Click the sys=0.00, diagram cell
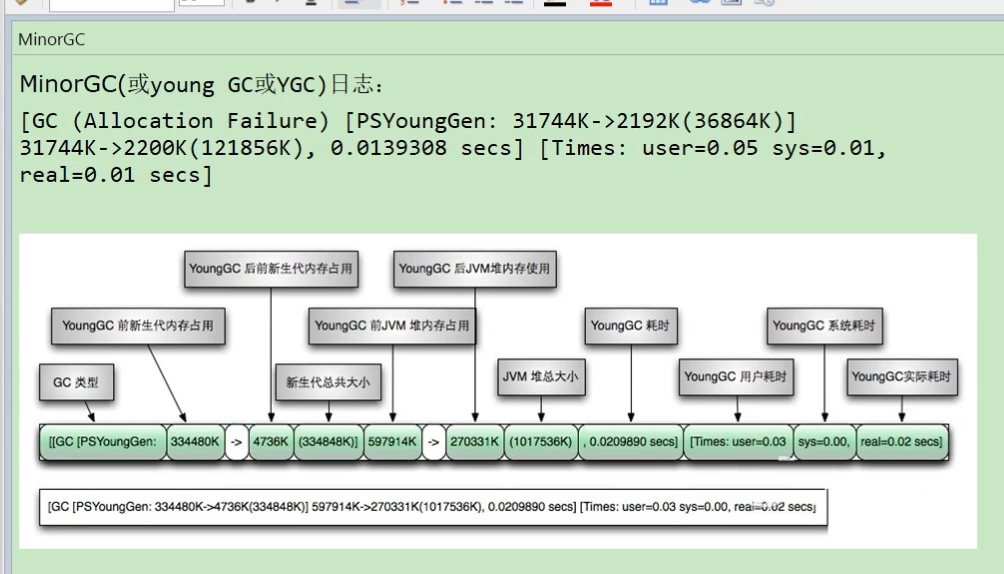This screenshot has width=1004, height=574. (x=824, y=442)
